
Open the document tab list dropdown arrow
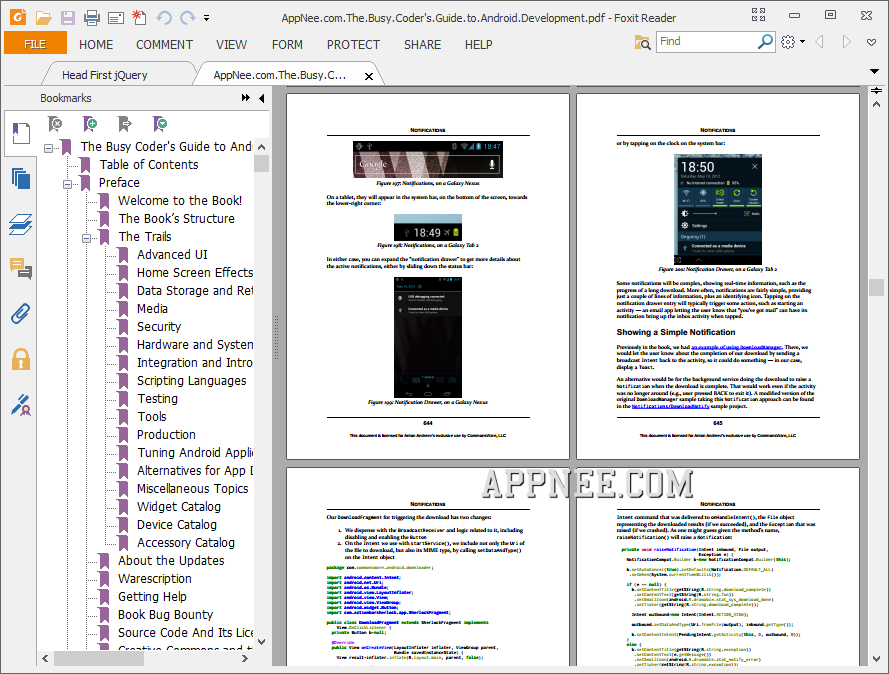(874, 71)
